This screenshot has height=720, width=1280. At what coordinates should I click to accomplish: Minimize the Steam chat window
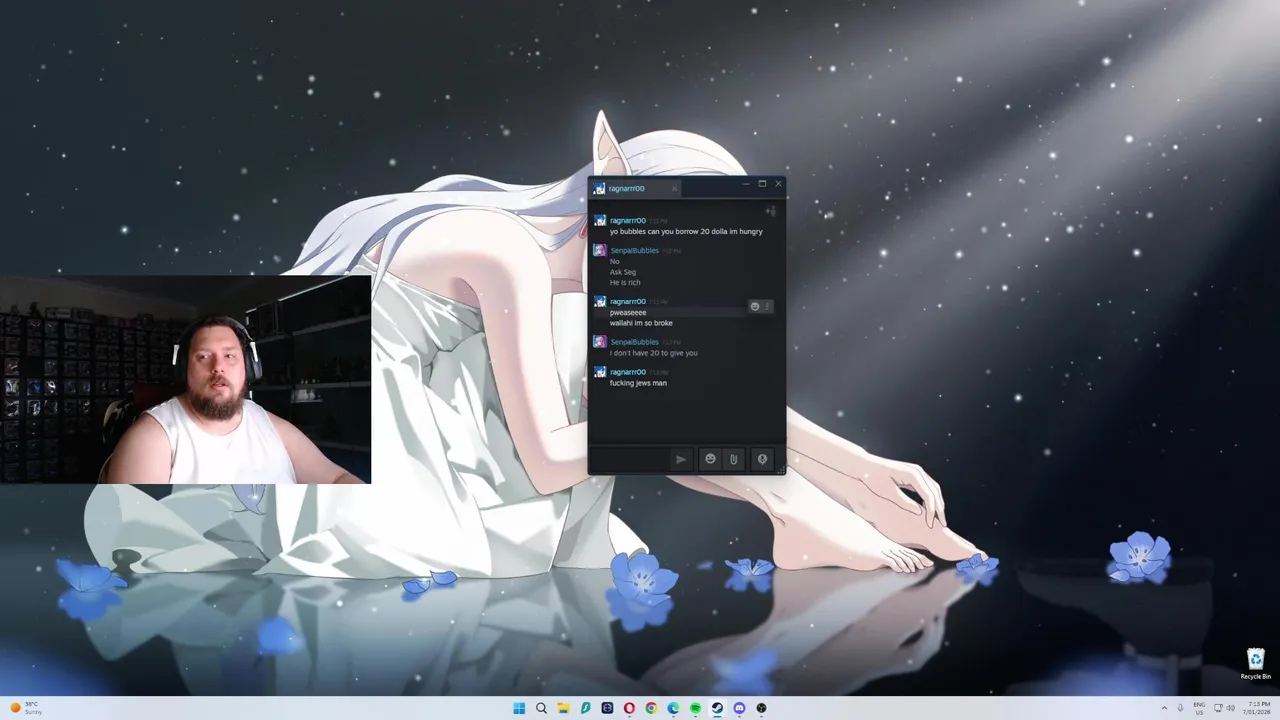746,184
